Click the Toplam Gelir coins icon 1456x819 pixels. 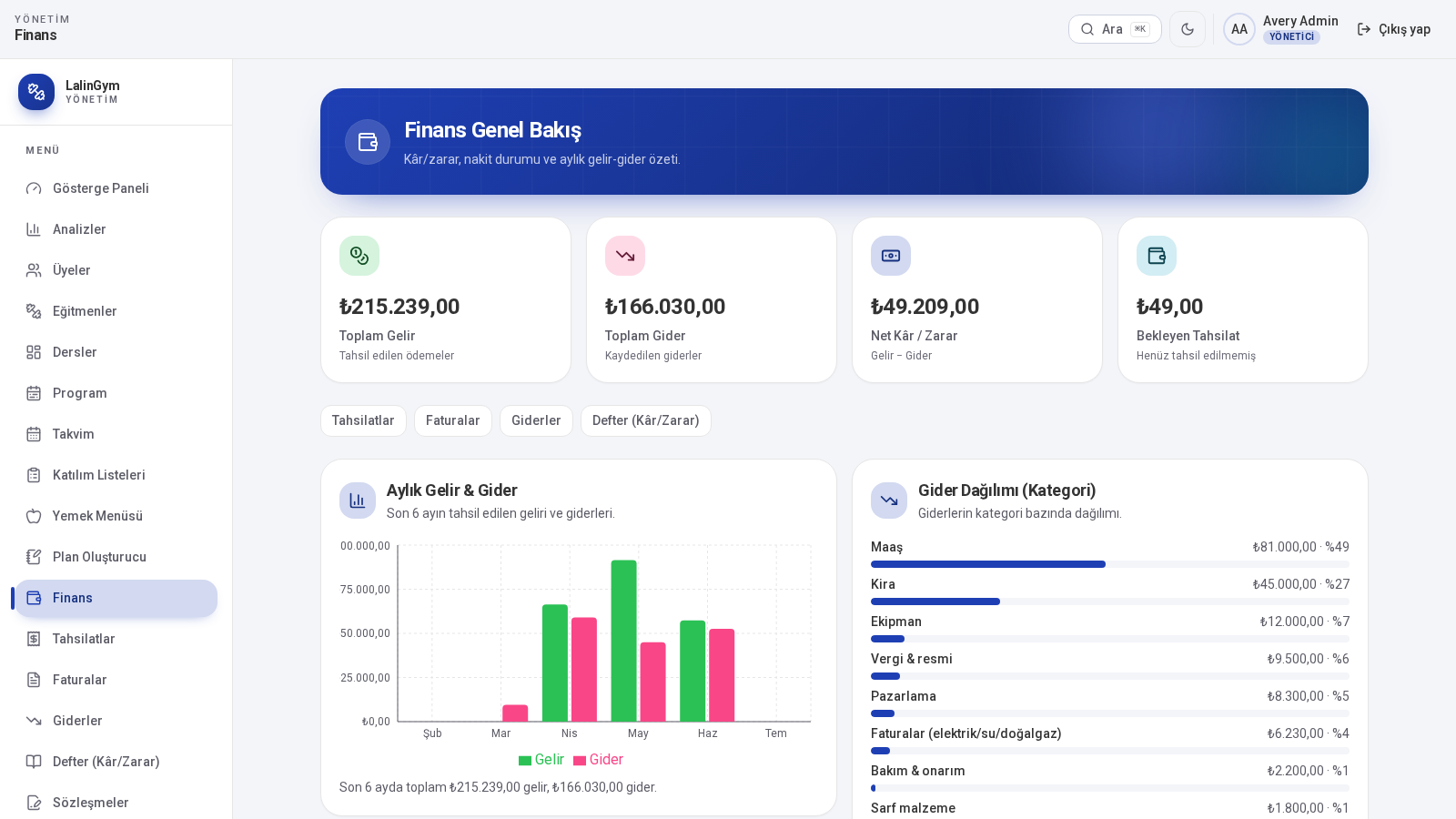pos(359,256)
